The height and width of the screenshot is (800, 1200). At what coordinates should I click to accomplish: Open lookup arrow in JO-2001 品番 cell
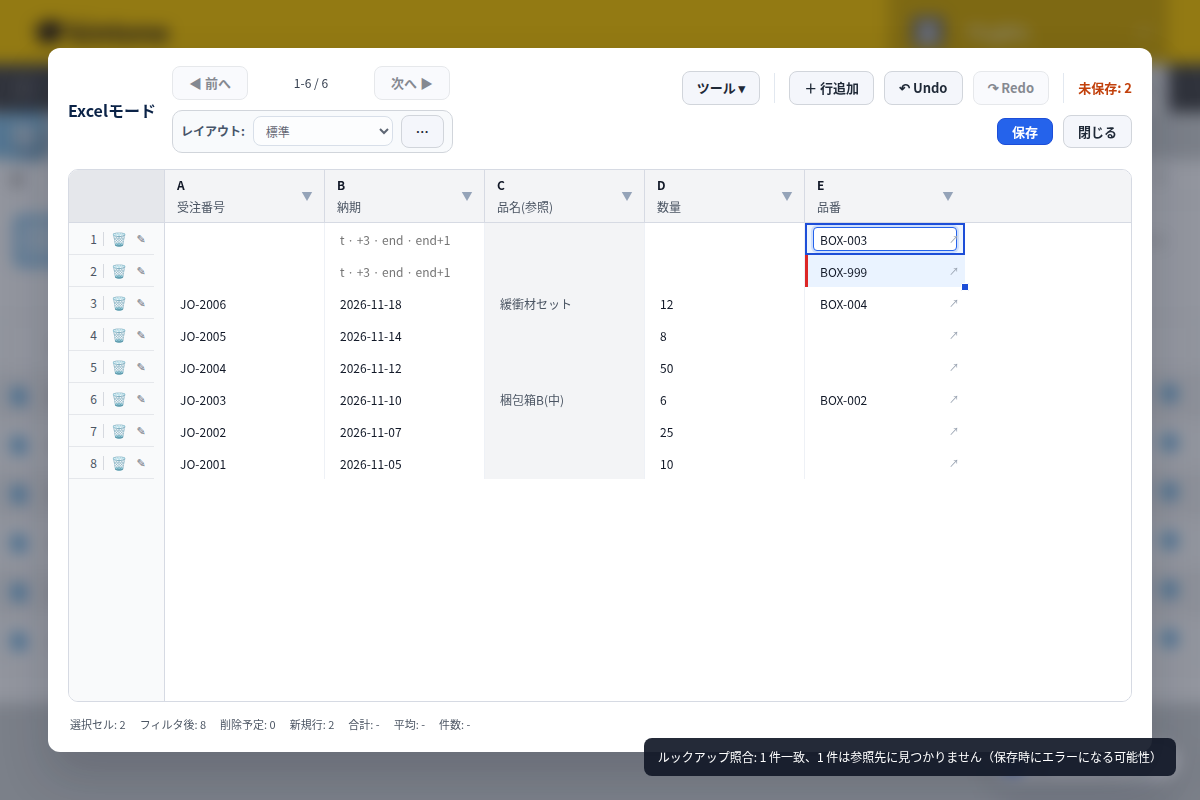[953, 463]
